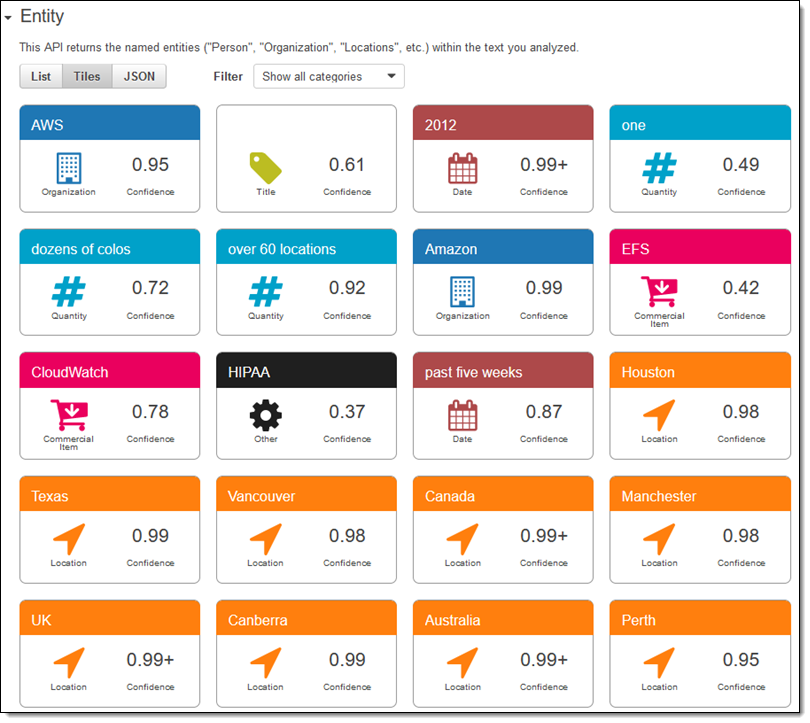Viewport: 810px width, 723px height.
Task: Click the Location arrow icon in Texas tile
Action: 69,539
